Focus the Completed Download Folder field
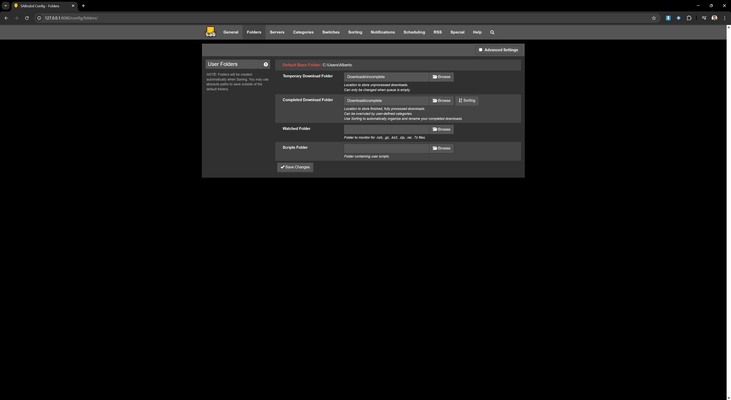The width and height of the screenshot is (731, 400). (386, 101)
